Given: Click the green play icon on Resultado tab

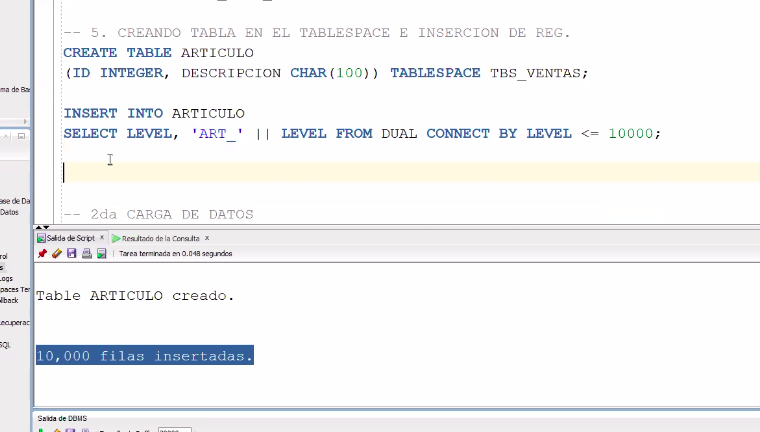Looking at the screenshot, I should coord(116,238).
